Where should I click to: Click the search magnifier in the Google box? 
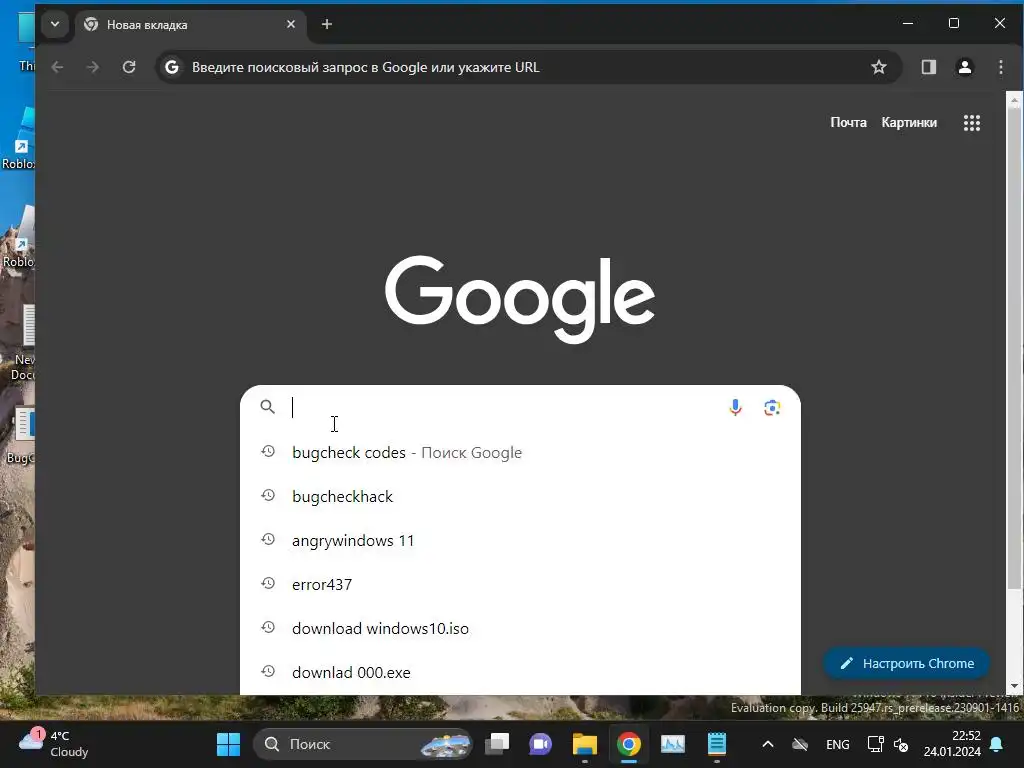(x=267, y=407)
